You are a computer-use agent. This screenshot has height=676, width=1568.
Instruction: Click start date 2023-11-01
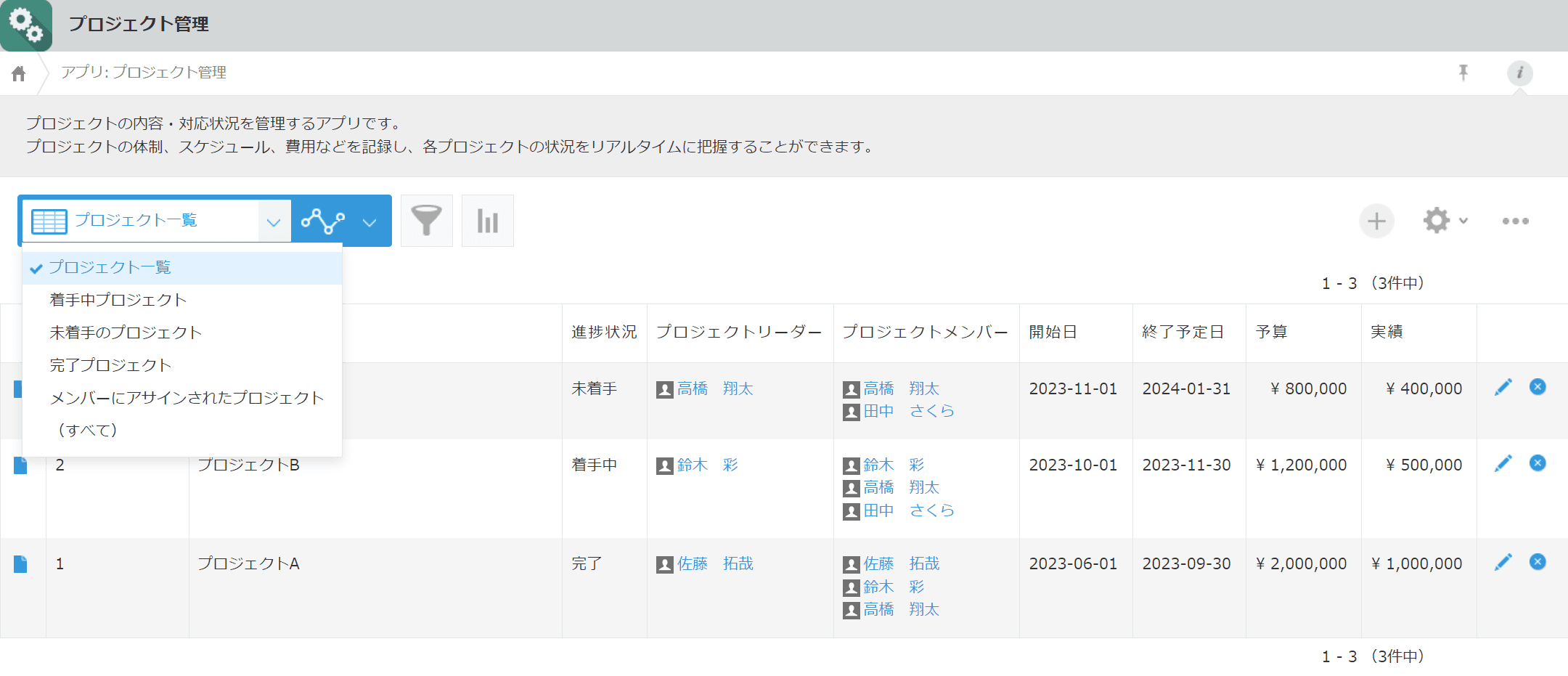click(x=1073, y=389)
